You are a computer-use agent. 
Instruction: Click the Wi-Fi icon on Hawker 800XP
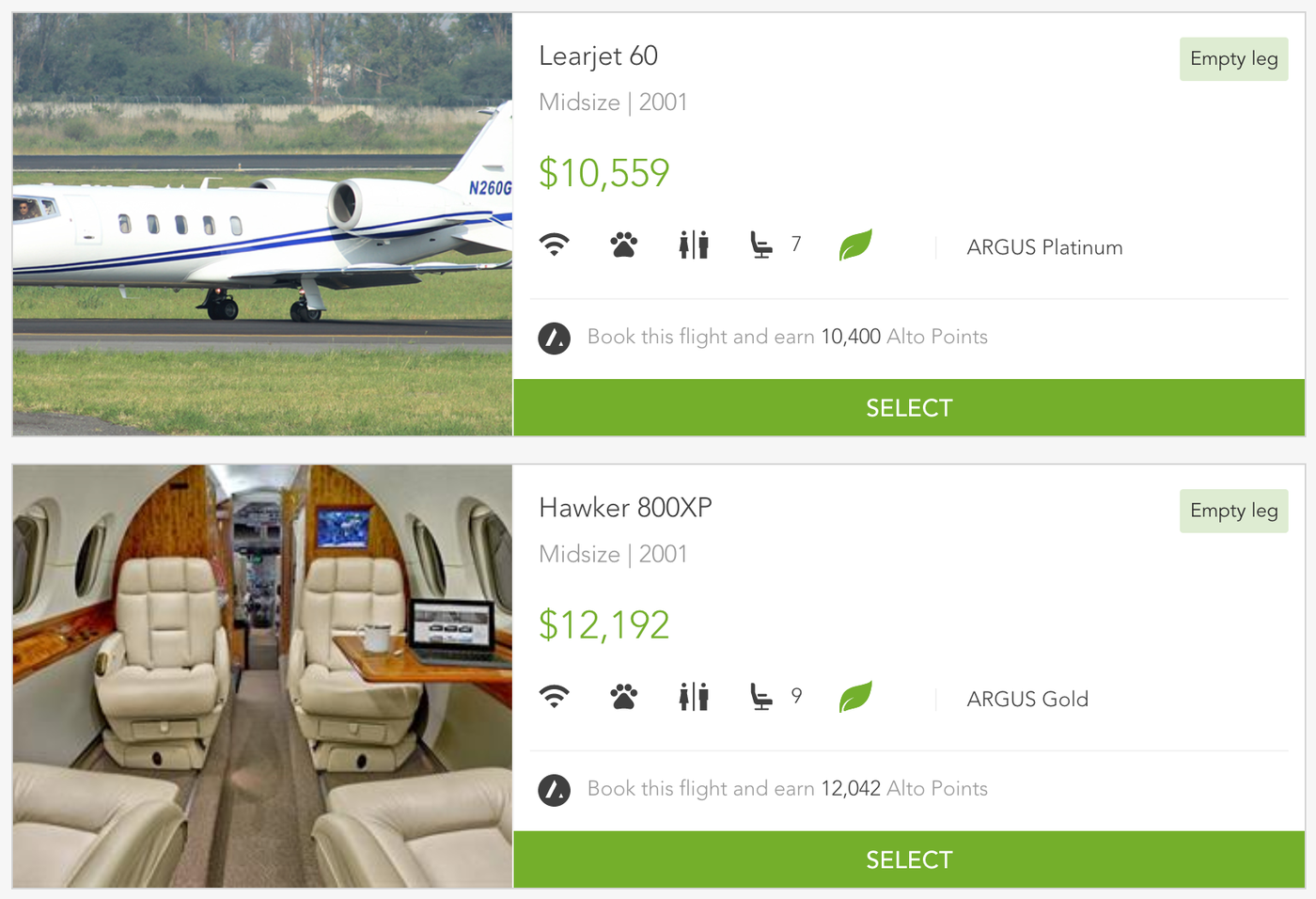[x=555, y=697]
